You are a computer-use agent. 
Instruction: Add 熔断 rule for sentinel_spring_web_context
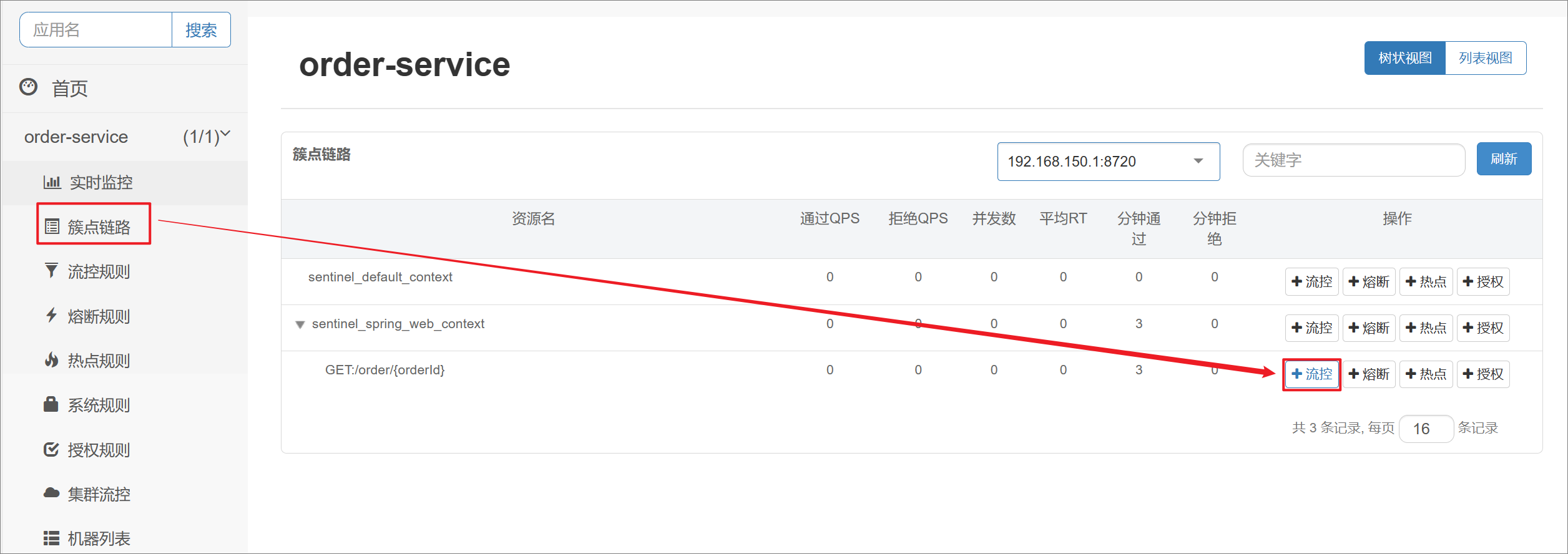coord(1369,328)
